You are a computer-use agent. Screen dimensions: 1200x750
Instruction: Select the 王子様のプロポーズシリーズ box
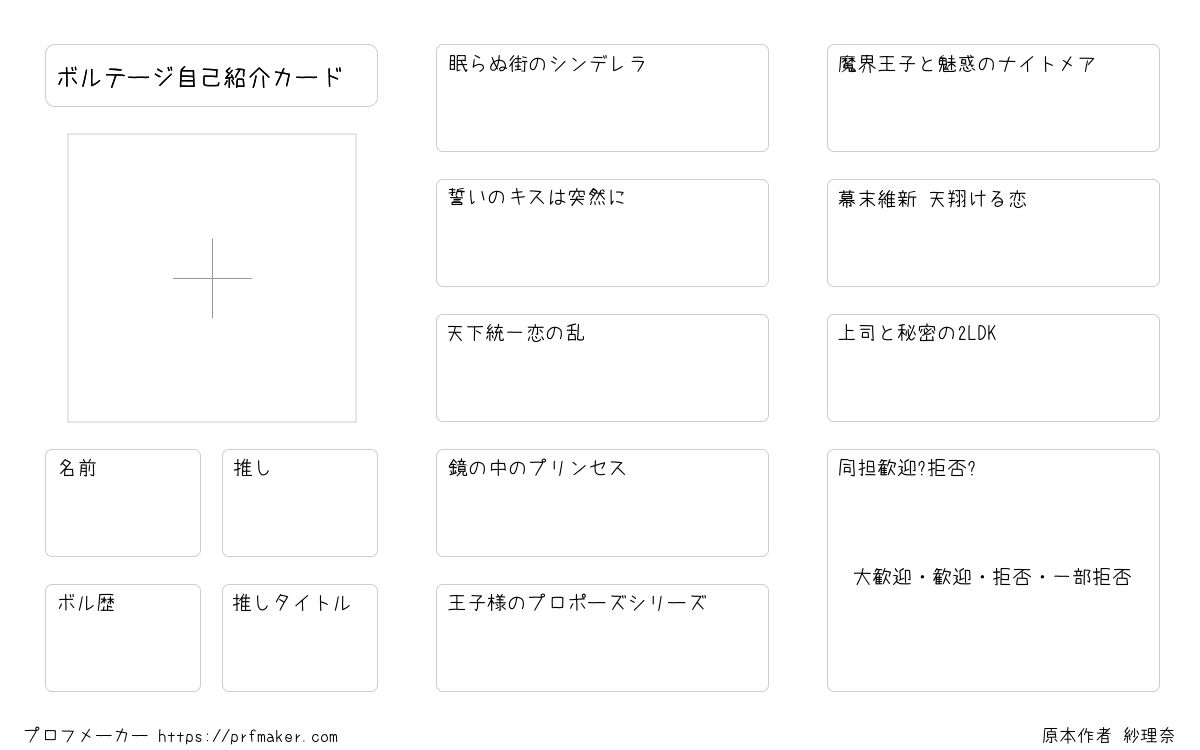pos(602,638)
